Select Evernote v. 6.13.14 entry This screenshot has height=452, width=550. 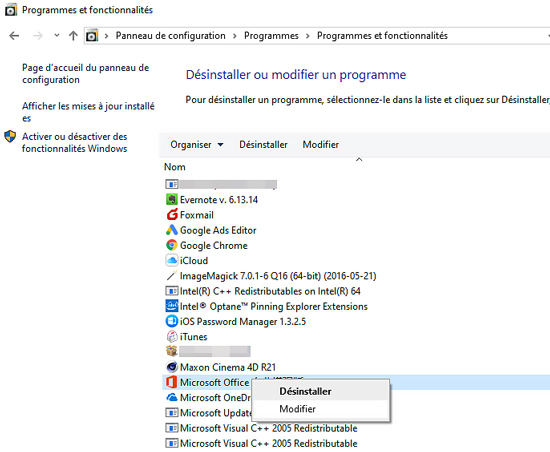click(x=219, y=200)
